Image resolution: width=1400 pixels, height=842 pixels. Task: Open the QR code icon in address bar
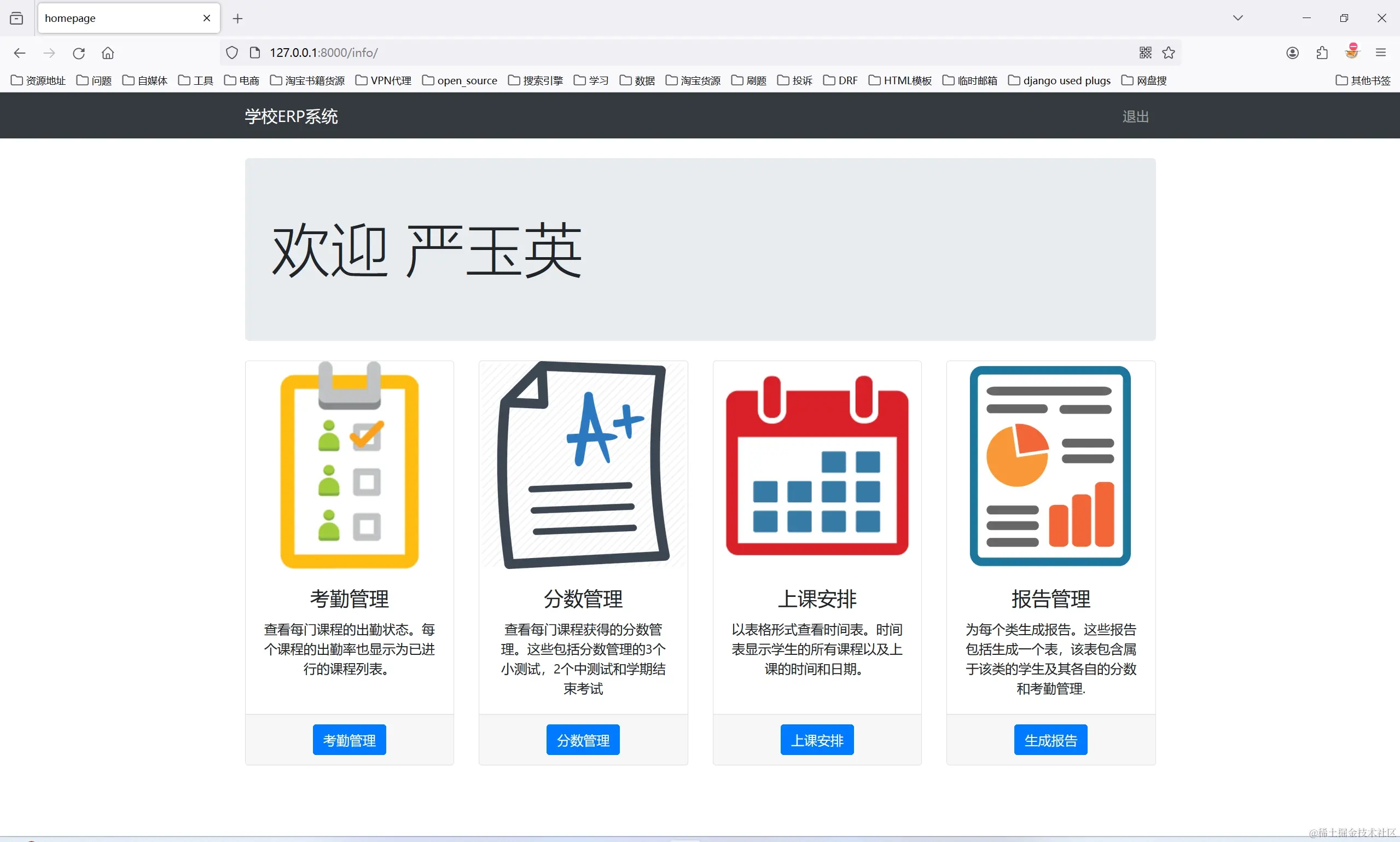point(1145,53)
